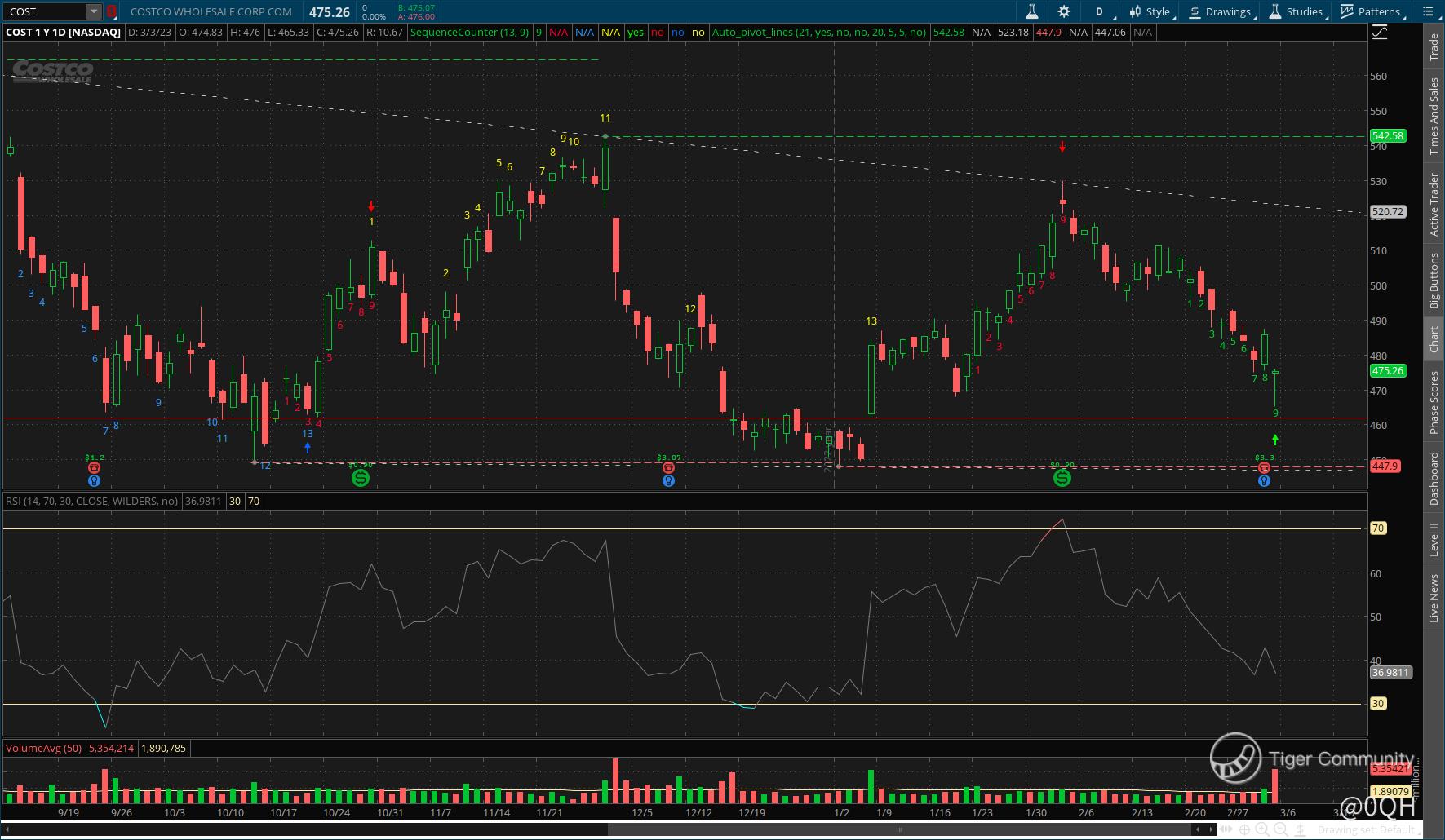
Task: Click the RSI (14, 70, 30, CLOSE, WILDERS, no) label
Action: [x=91, y=501]
